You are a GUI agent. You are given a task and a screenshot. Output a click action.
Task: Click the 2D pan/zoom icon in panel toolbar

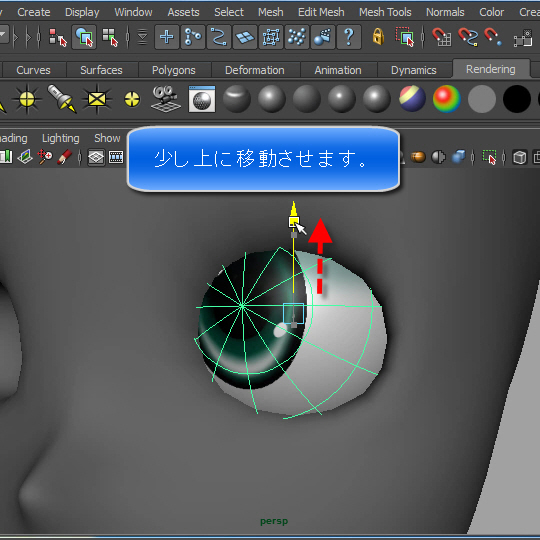45,157
